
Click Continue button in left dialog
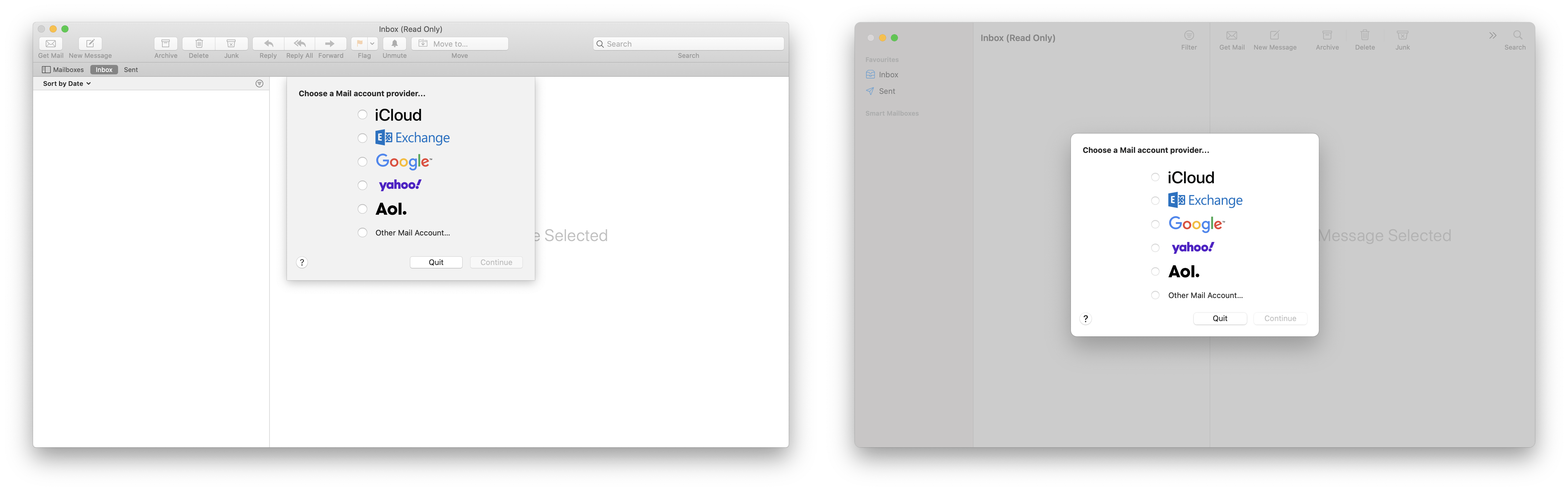click(496, 263)
